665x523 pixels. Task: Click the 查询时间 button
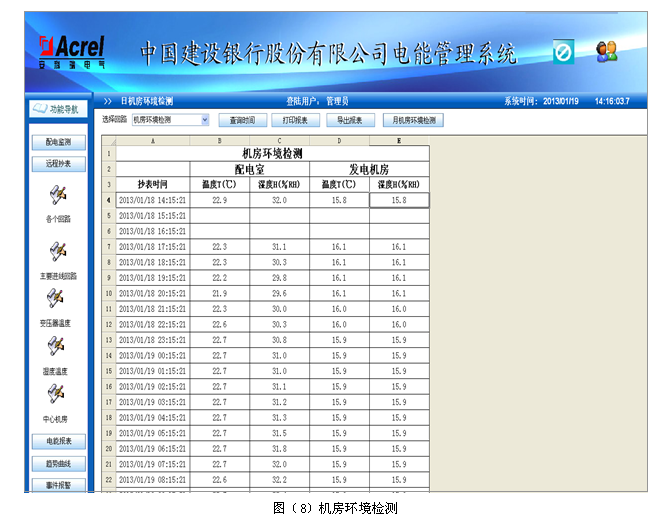click(x=243, y=120)
